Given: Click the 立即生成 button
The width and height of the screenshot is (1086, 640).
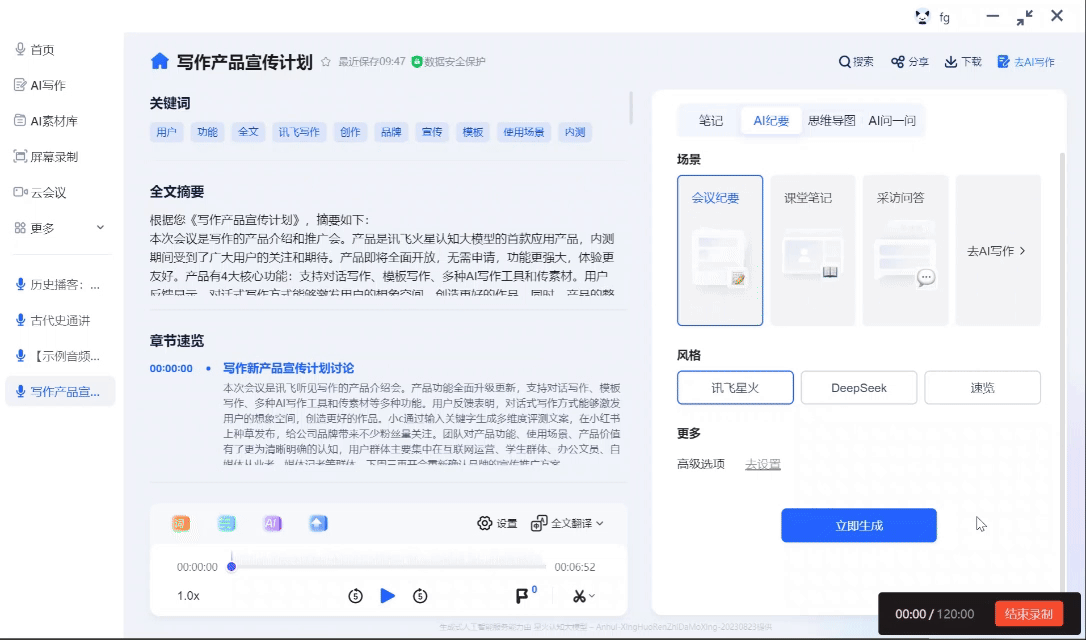Looking at the screenshot, I should 859,526.
